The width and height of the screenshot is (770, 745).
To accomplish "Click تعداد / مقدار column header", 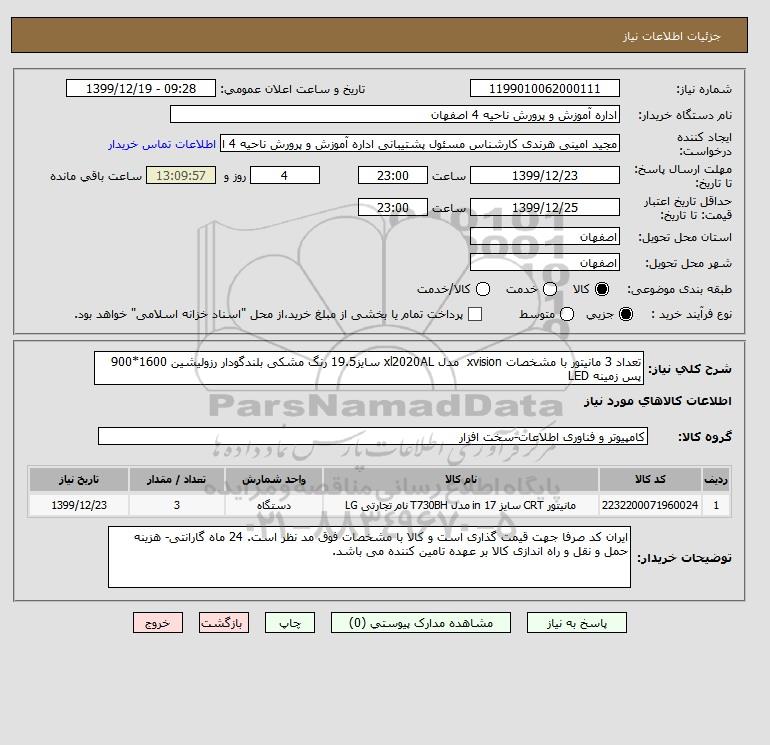I will (177, 479).
